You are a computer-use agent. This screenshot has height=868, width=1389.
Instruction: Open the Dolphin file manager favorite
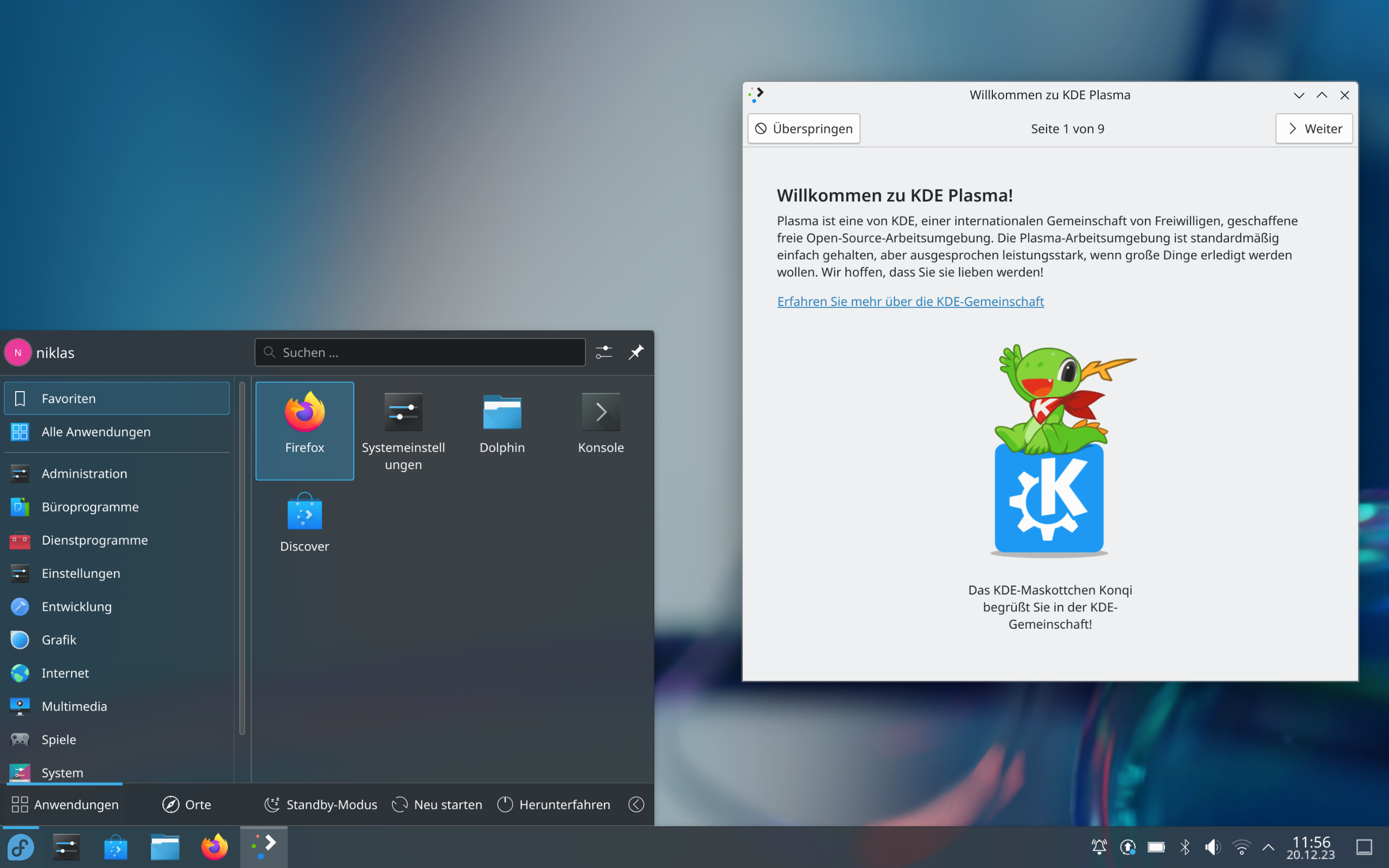(x=502, y=424)
